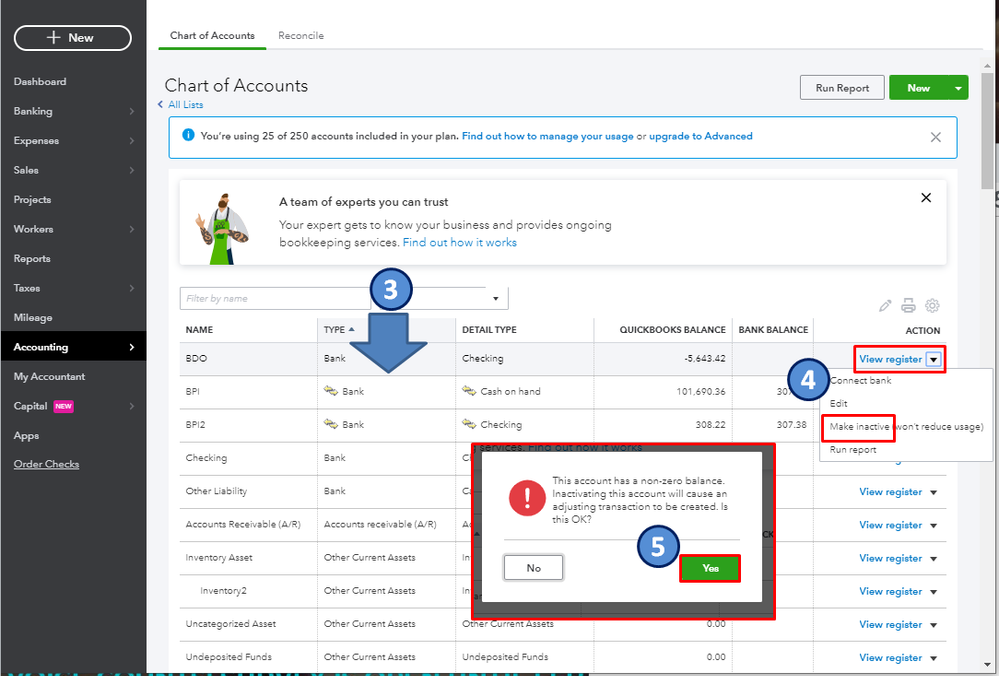Viewport: 999px width, 676px height.
Task: Switch to the Reconcile tab
Action: (x=301, y=36)
